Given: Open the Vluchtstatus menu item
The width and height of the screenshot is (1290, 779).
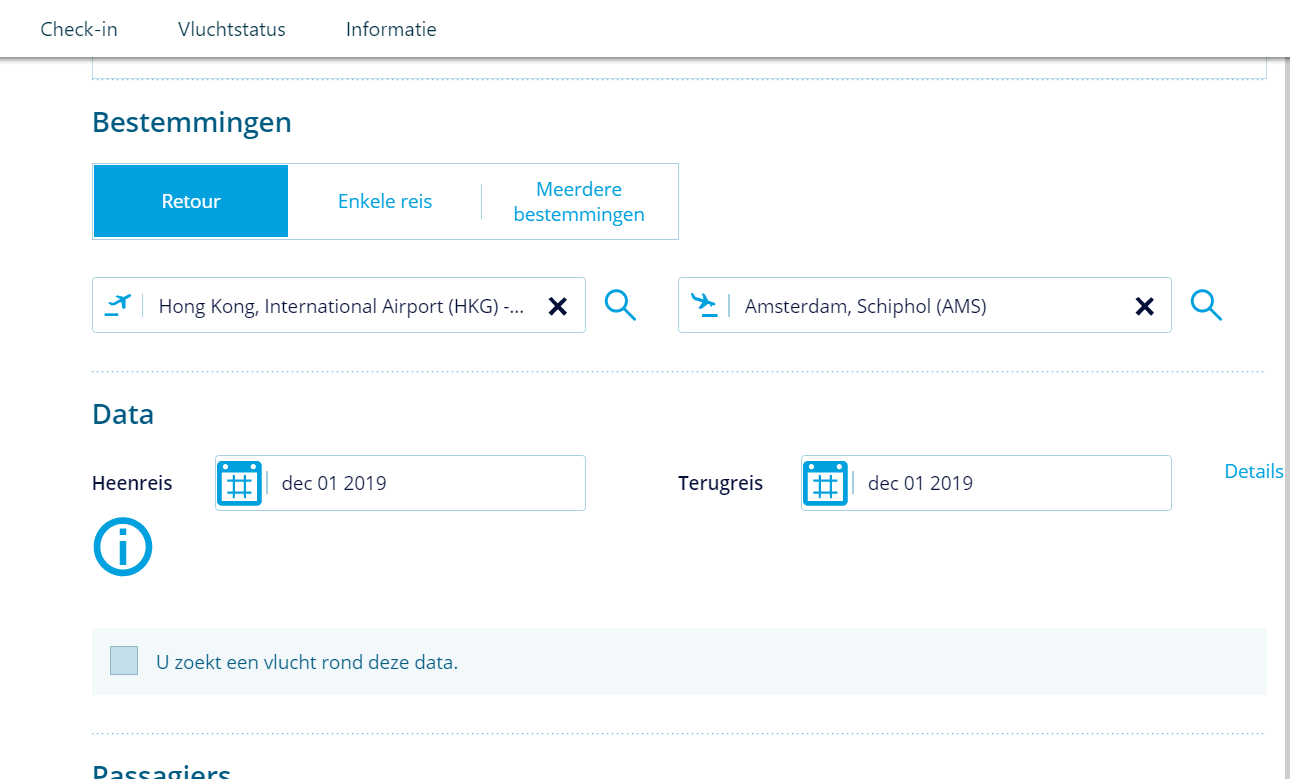Looking at the screenshot, I should pyautogui.click(x=232, y=29).
